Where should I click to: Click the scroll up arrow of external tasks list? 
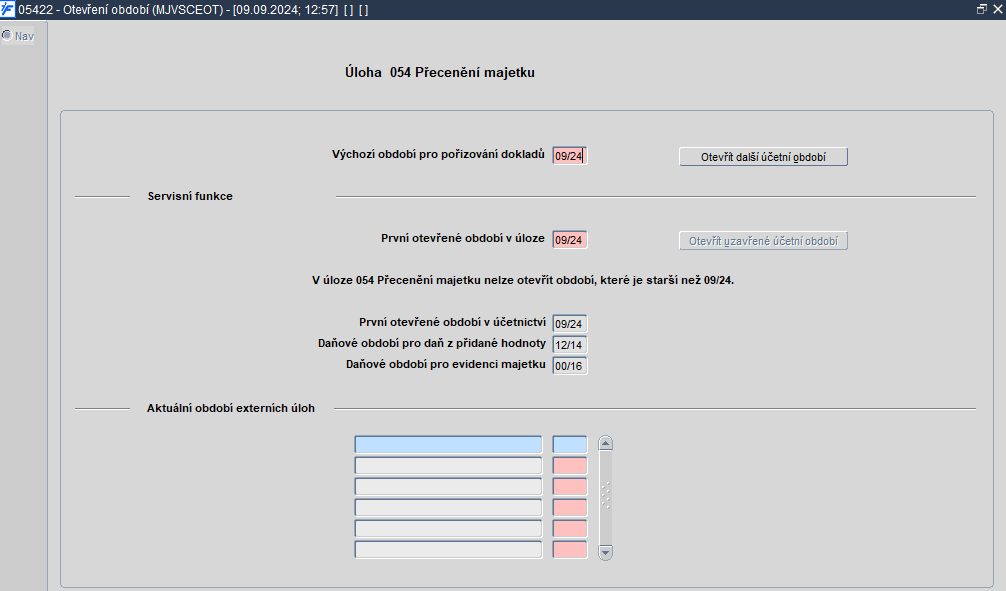(x=605, y=443)
